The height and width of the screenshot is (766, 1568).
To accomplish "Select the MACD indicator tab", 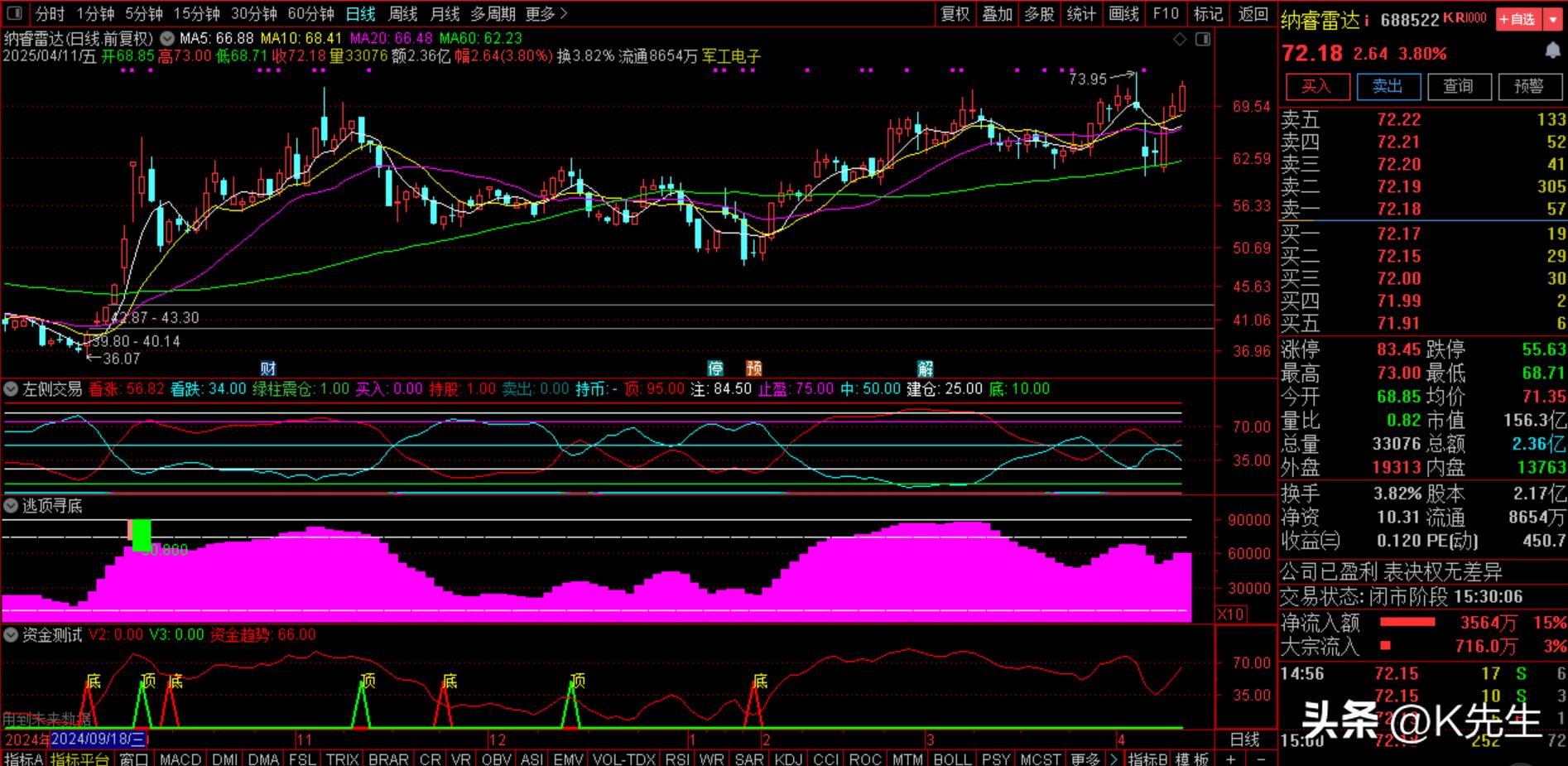I will pyautogui.click(x=180, y=759).
